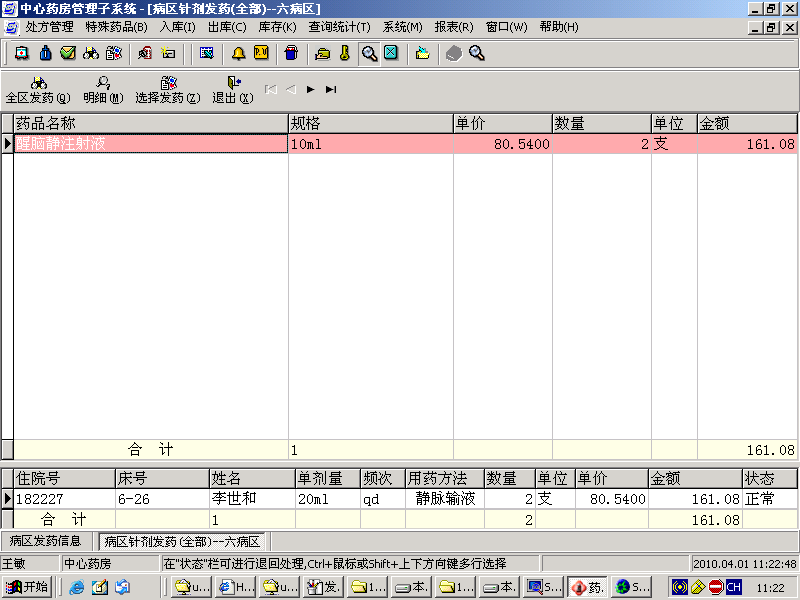The width and height of the screenshot is (800, 600).
Task: Click the 状态 column header
Action: [769, 479]
